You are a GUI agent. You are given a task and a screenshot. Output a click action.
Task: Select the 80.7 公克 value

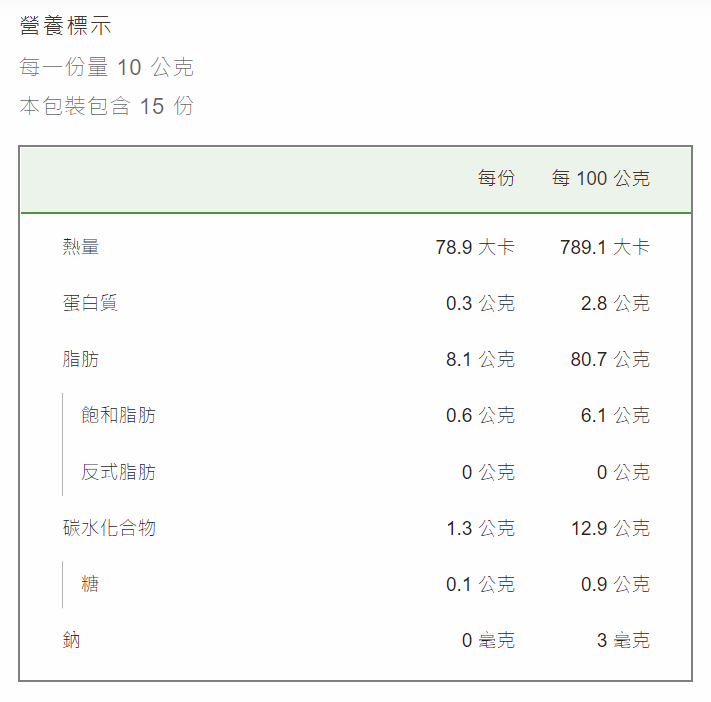(610, 359)
